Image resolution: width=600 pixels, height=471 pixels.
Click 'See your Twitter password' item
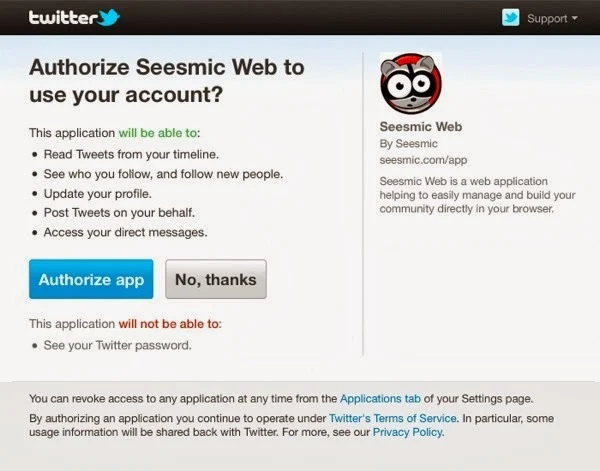[117, 345]
